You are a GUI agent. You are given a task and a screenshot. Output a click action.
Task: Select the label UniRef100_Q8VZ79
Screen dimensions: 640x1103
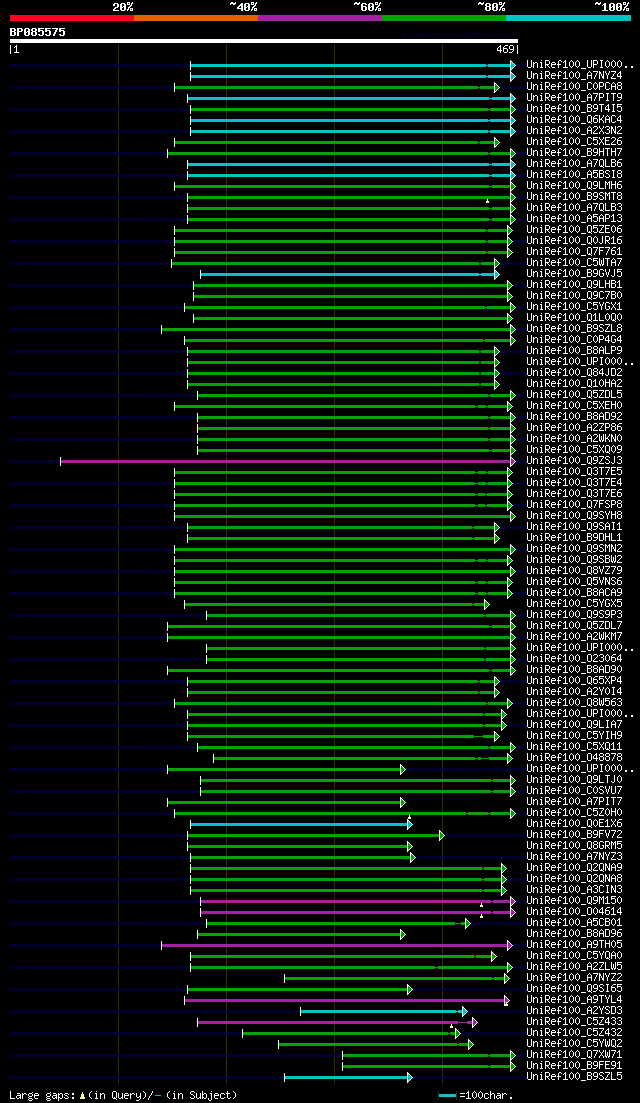[575, 570]
